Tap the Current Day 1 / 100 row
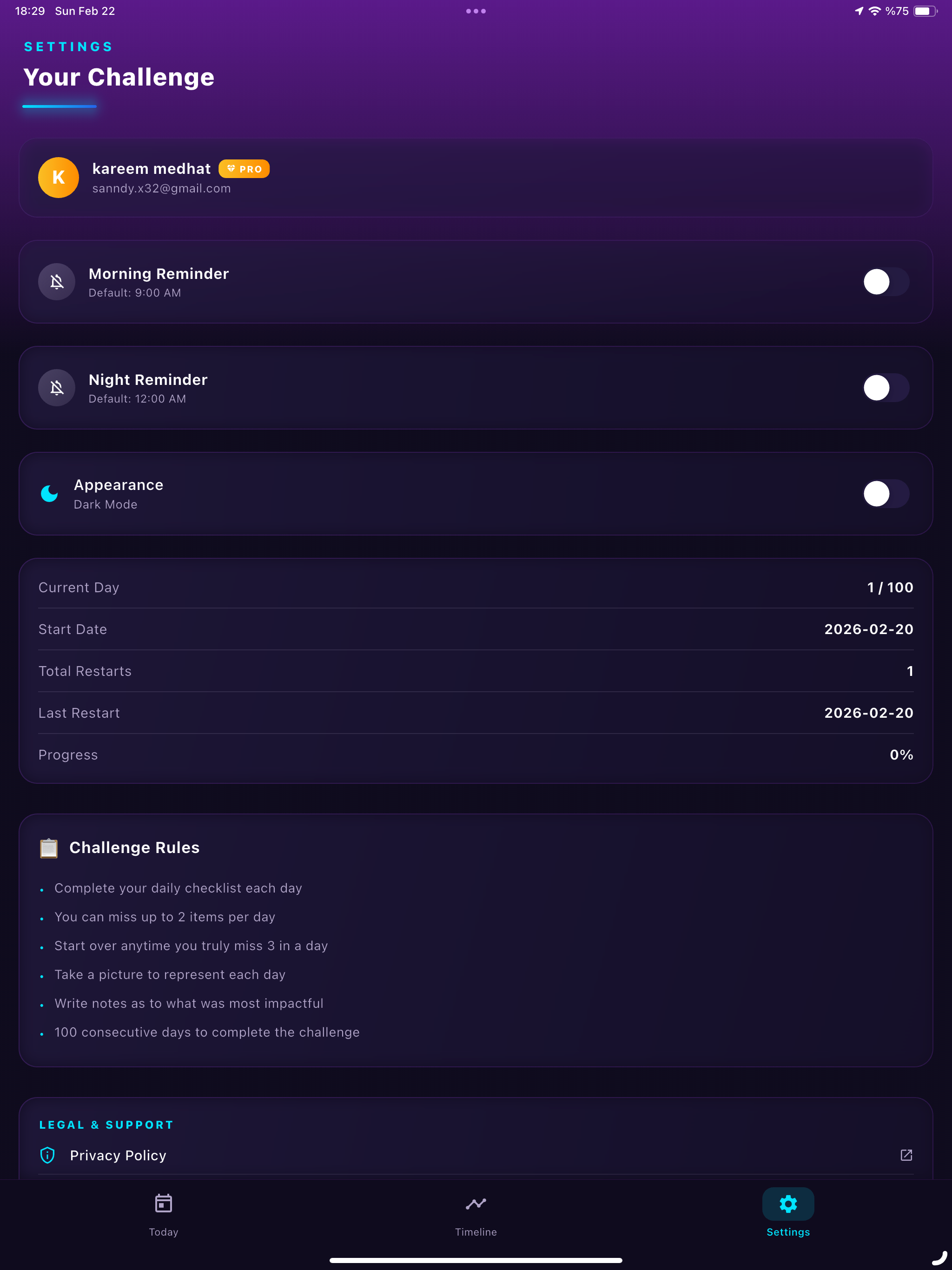The height and width of the screenshot is (1270, 952). [x=476, y=587]
